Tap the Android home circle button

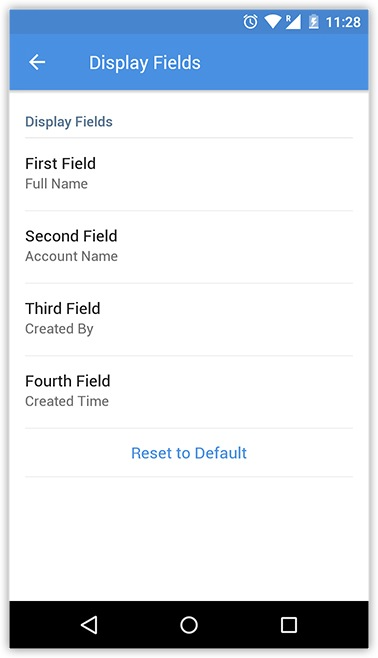pos(189,625)
